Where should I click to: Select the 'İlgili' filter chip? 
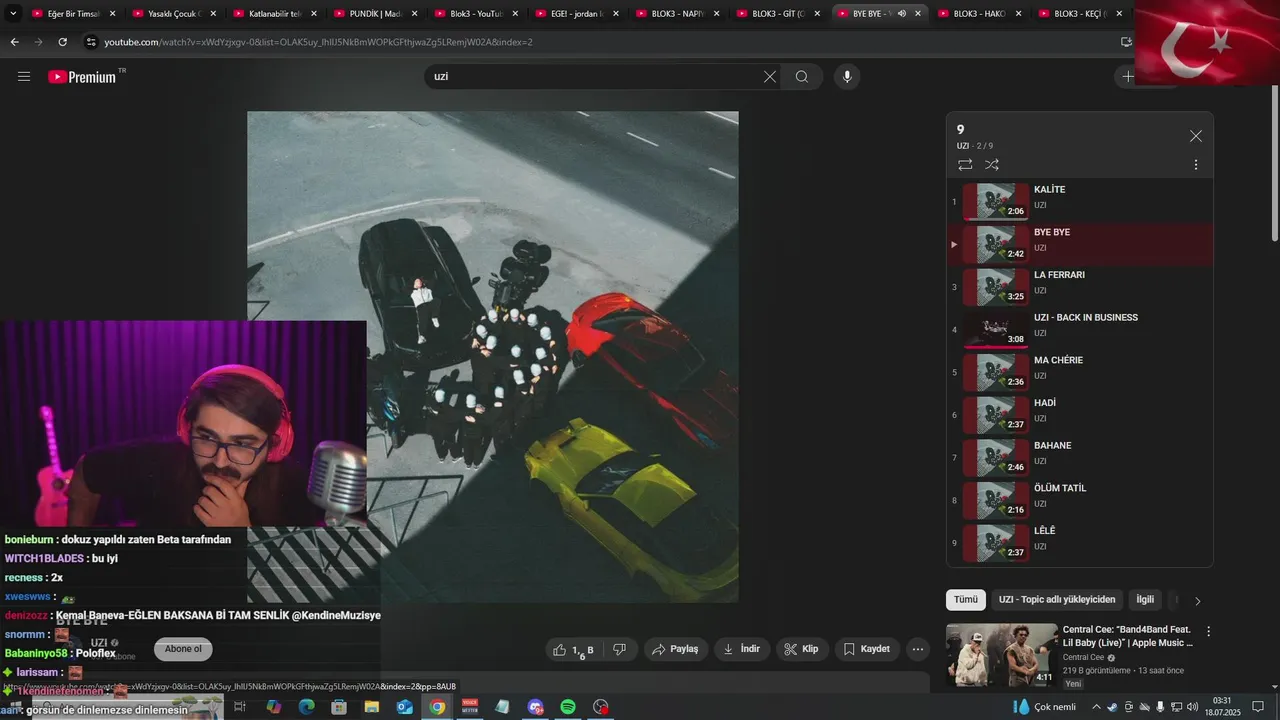(1145, 600)
